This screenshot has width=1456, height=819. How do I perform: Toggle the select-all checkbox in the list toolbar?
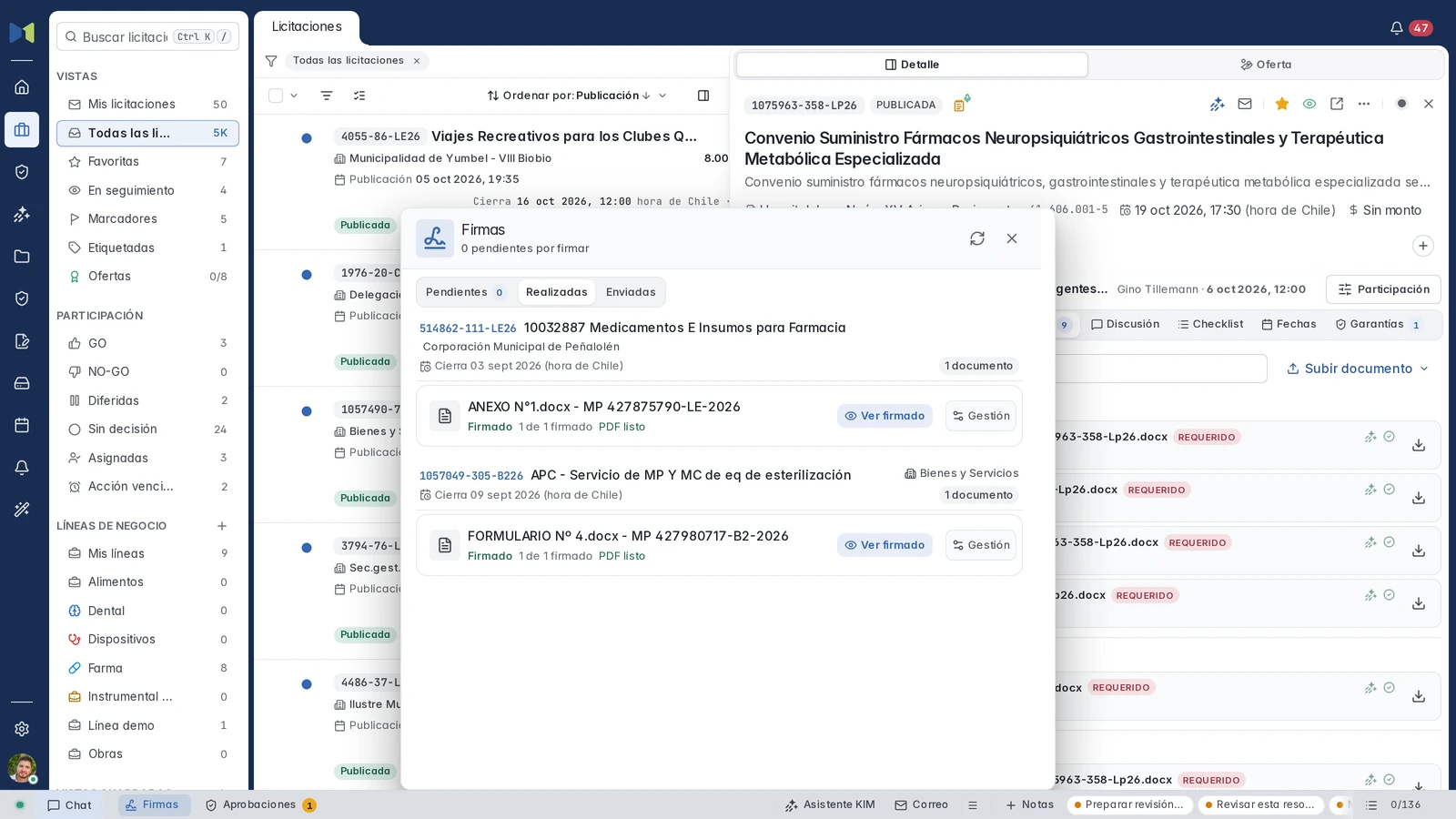276,96
